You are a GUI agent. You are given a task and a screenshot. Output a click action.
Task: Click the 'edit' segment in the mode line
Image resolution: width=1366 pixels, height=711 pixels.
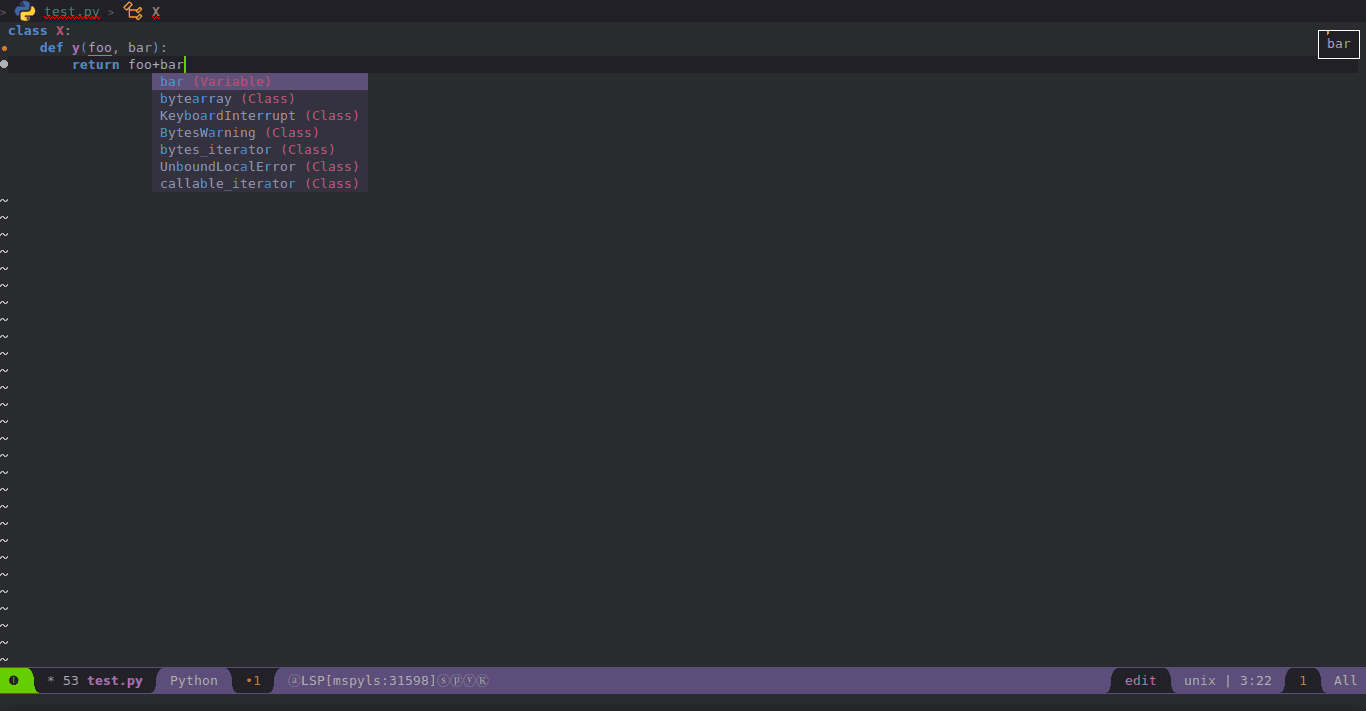tap(1140, 681)
